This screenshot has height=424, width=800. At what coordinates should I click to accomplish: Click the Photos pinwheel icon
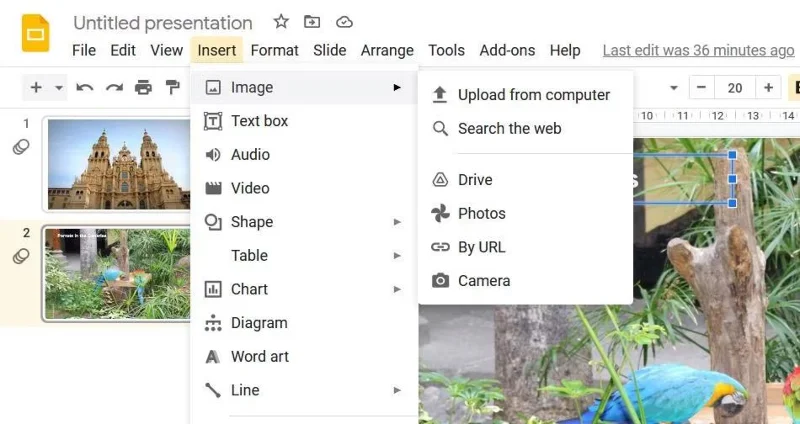point(440,213)
